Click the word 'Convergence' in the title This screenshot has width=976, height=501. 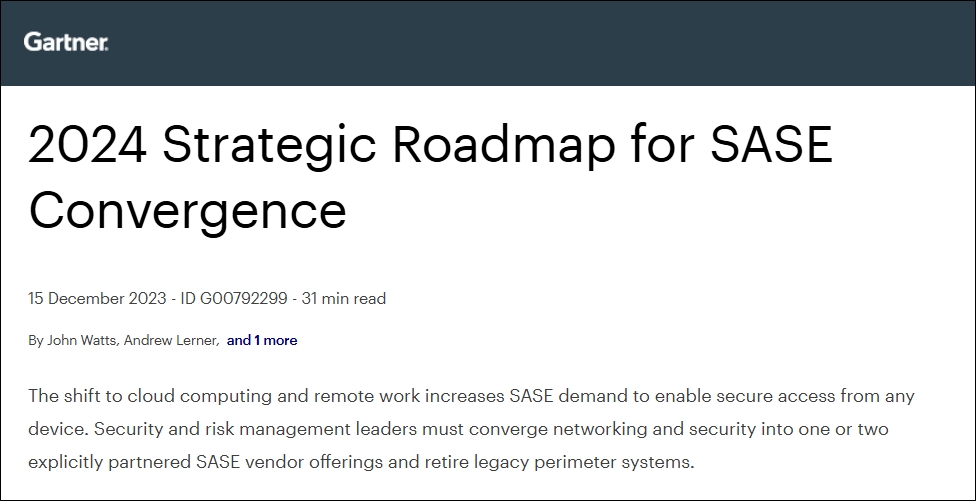(187, 210)
